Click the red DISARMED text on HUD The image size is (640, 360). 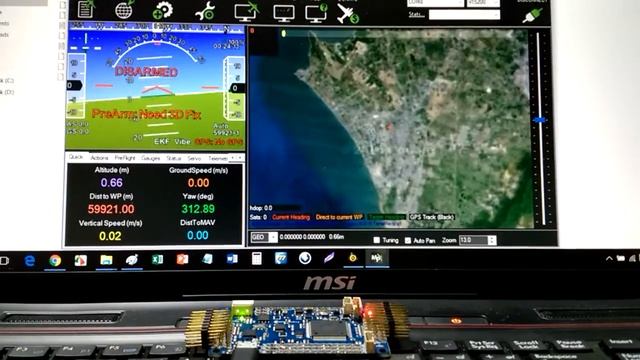[x=146, y=72]
